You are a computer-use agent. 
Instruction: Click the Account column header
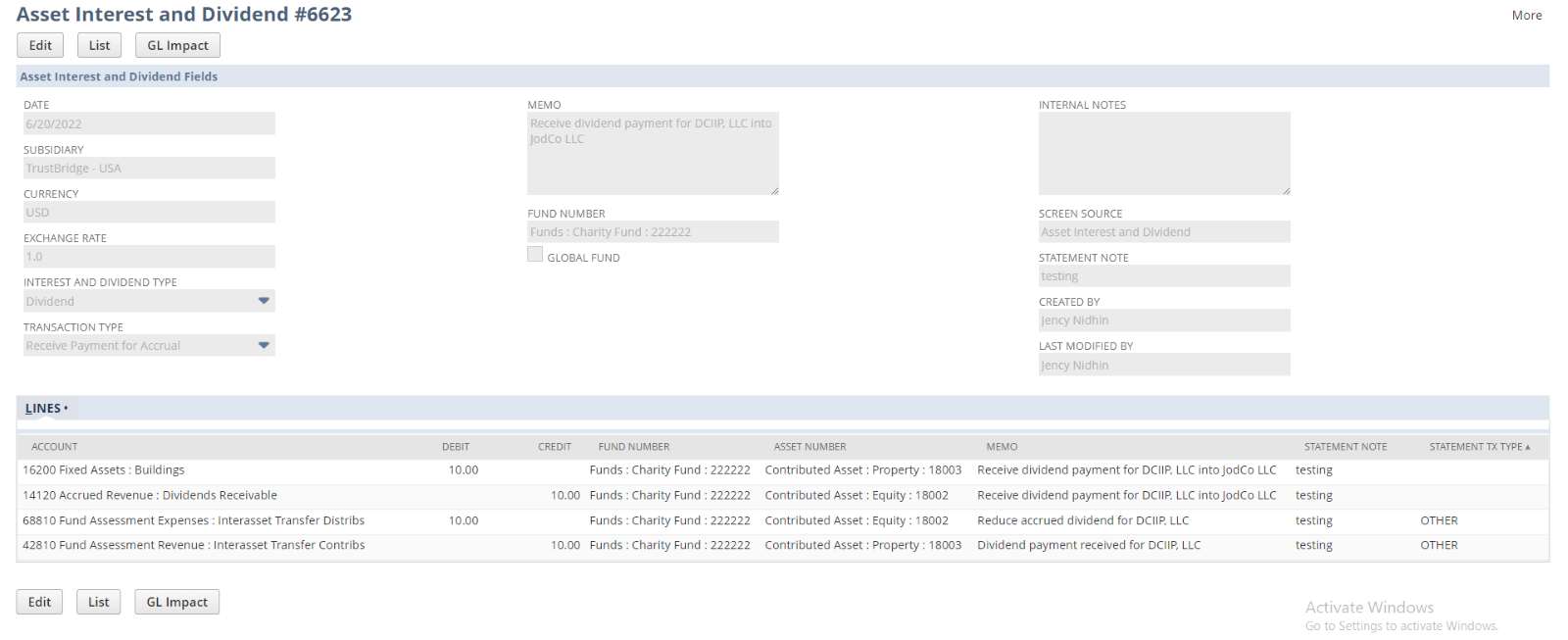tap(55, 447)
